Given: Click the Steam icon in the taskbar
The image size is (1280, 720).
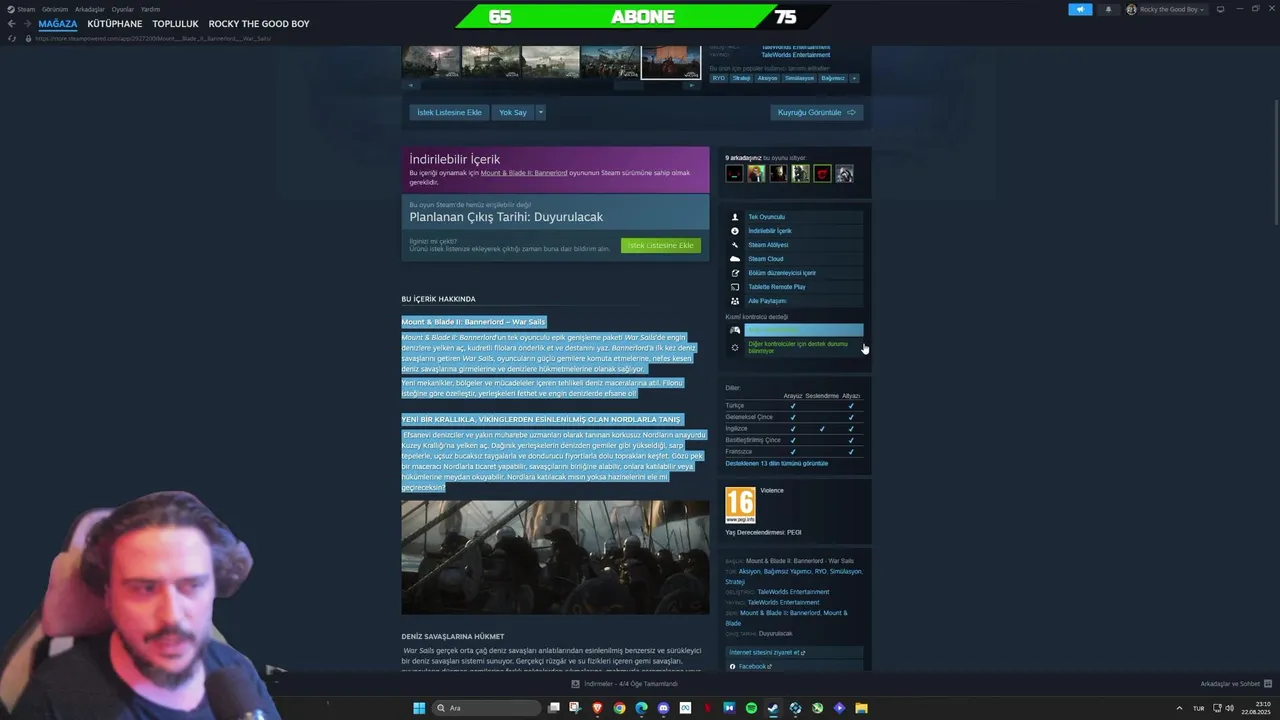Looking at the screenshot, I should tap(773, 708).
